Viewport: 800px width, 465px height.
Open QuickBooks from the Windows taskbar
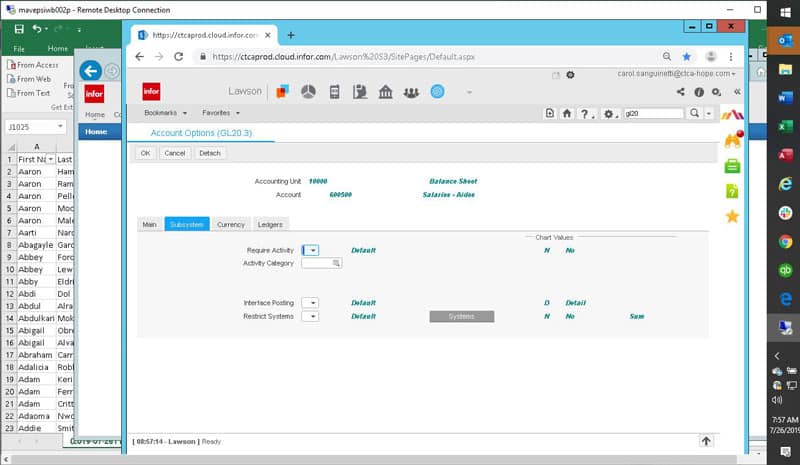(x=785, y=271)
